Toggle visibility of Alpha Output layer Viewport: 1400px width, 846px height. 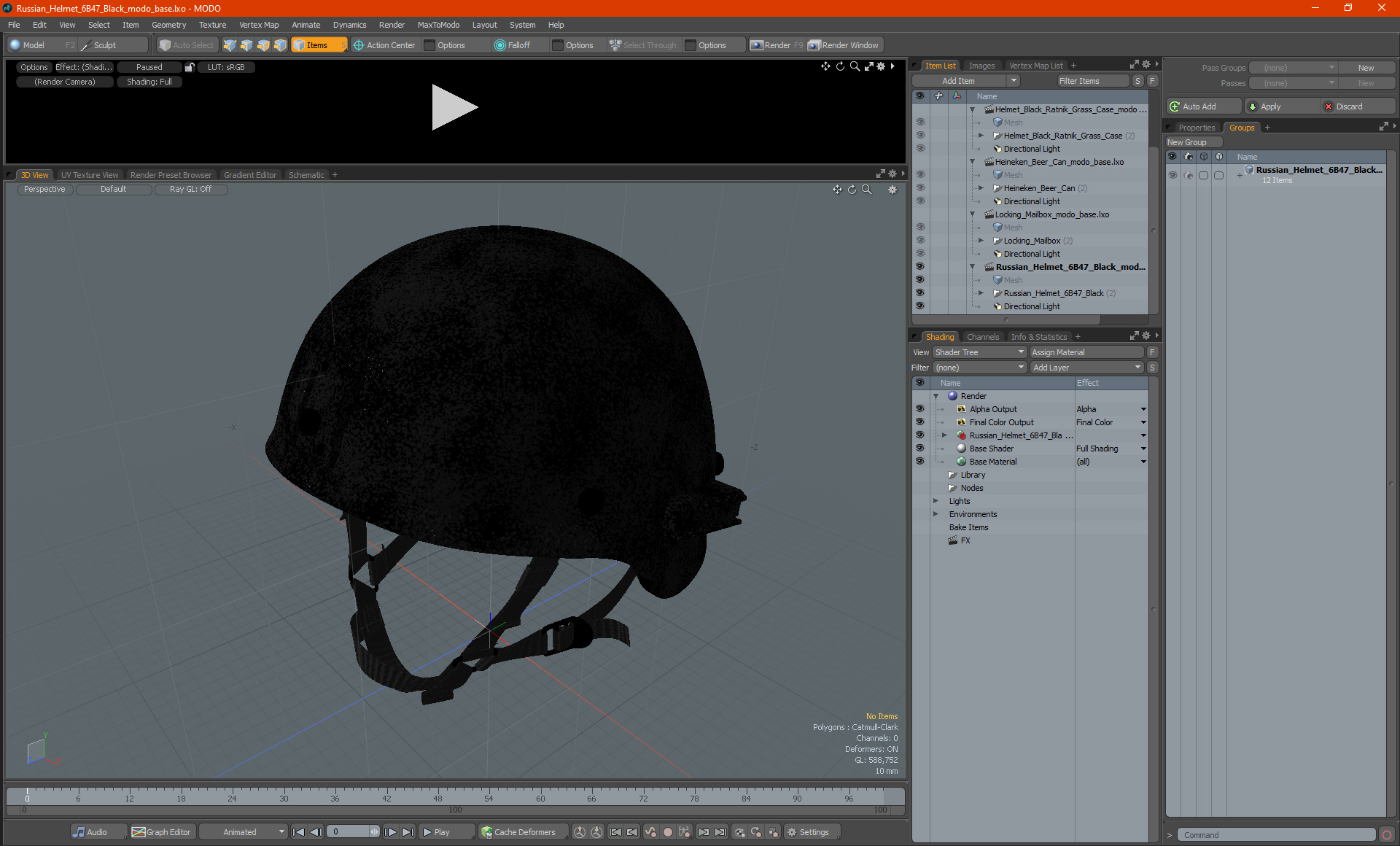[x=920, y=409]
